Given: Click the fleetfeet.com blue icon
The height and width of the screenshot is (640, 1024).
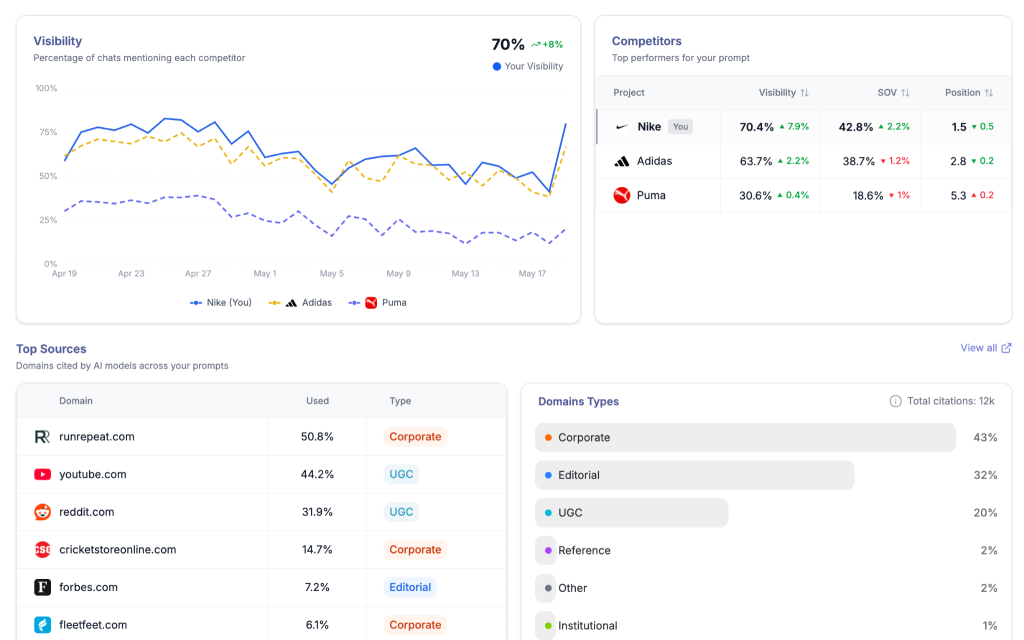Looking at the screenshot, I should (x=42, y=625).
